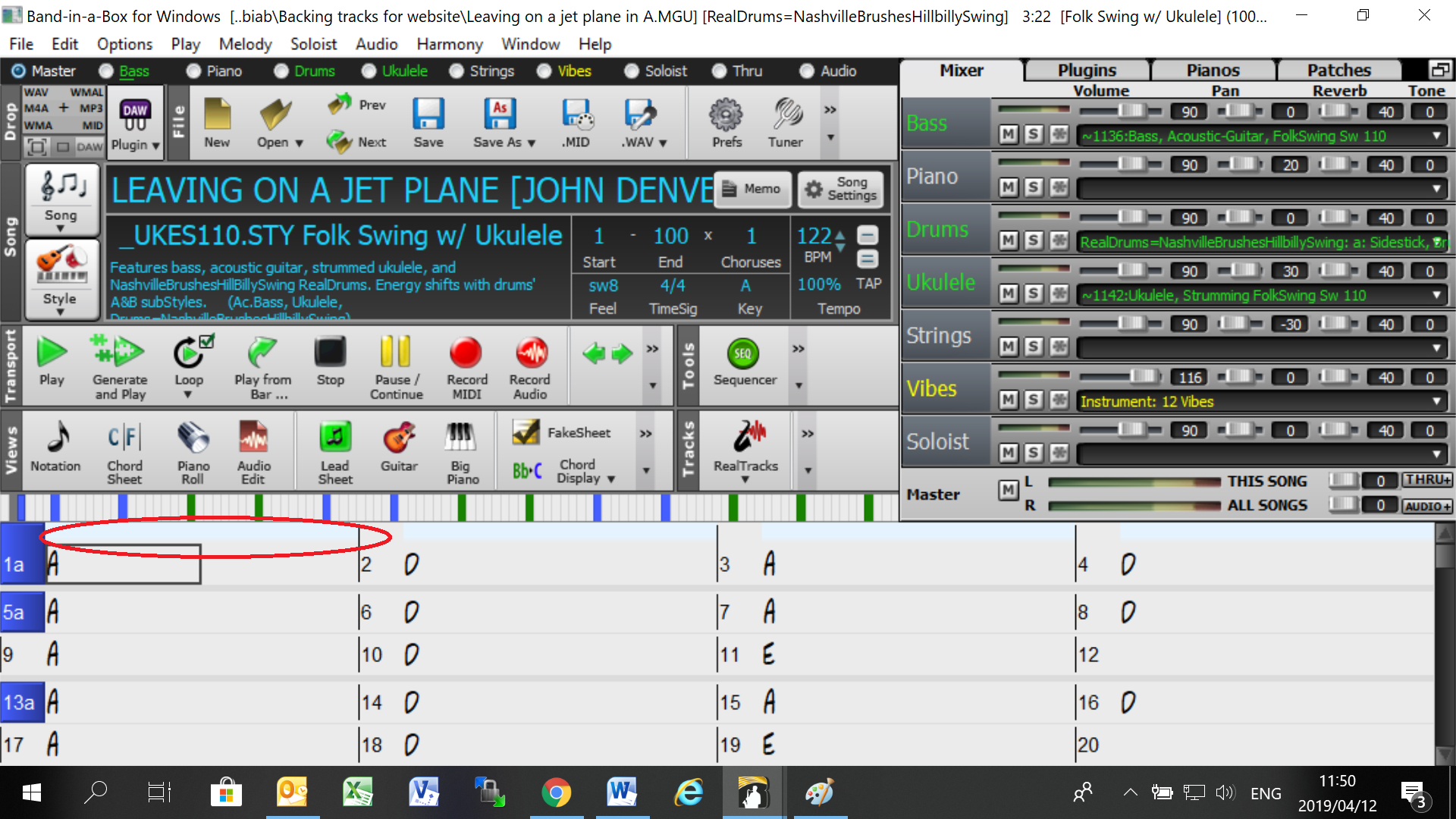The image size is (1456, 819).
Task: Start Record MIDI
Action: (466, 367)
